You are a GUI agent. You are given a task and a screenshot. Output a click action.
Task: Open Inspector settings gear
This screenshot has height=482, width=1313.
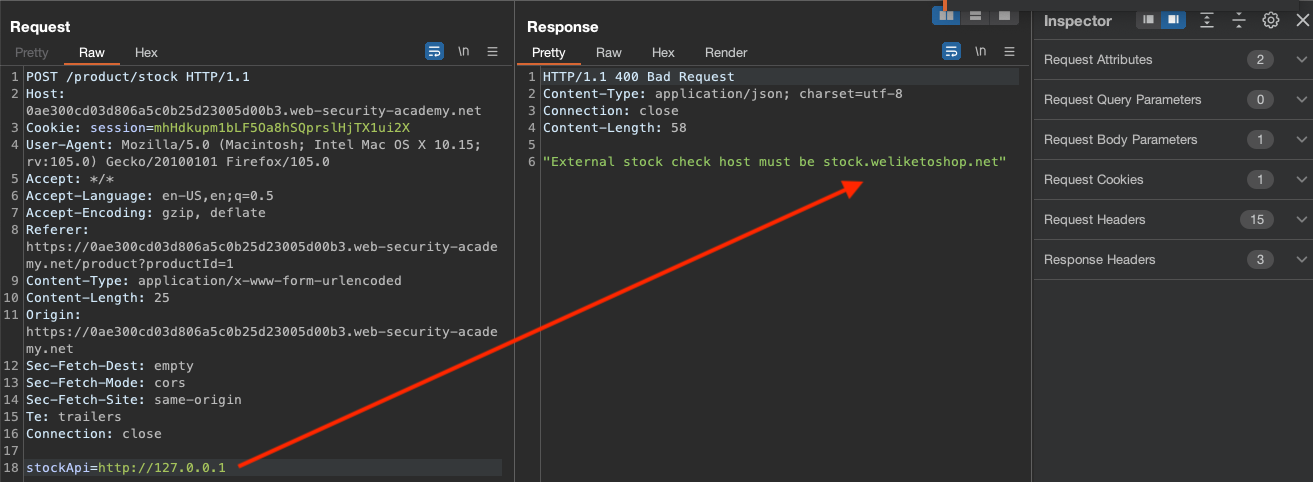pyautogui.click(x=1270, y=20)
